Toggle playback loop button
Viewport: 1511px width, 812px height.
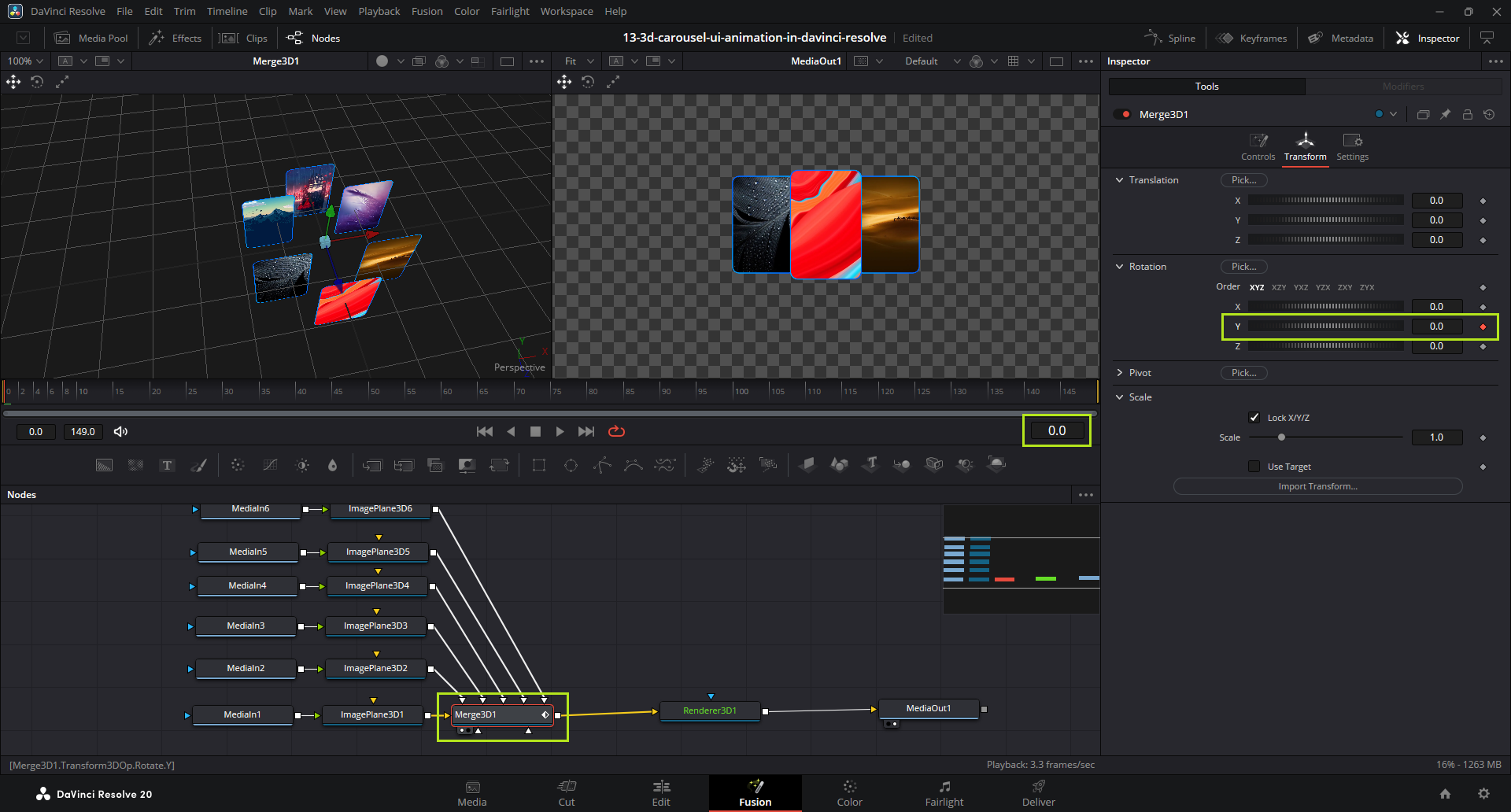click(x=616, y=431)
